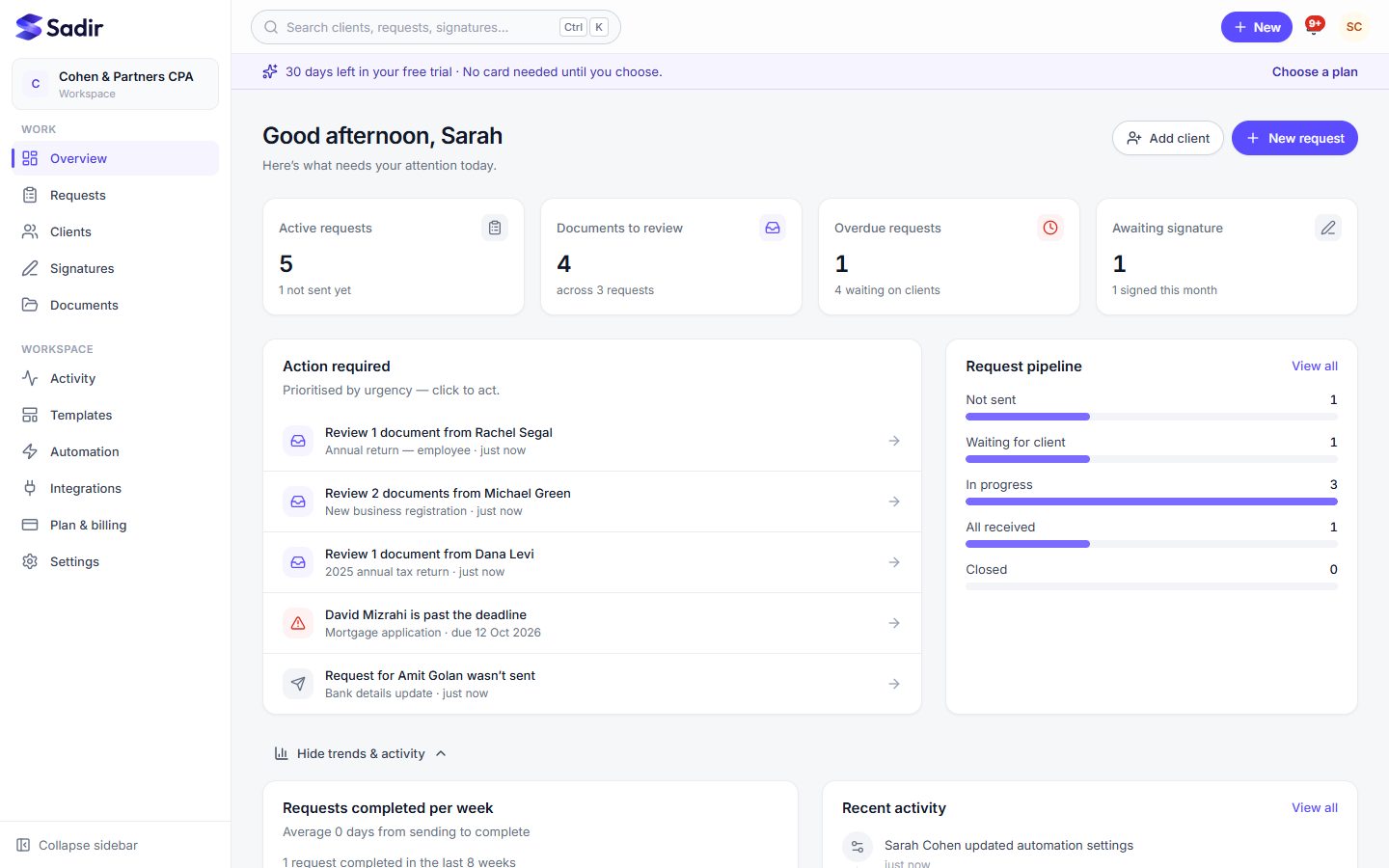The width and height of the screenshot is (1389, 868).
Task: Click the Clients people icon in sidebar
Action: [x=30, y=231]
